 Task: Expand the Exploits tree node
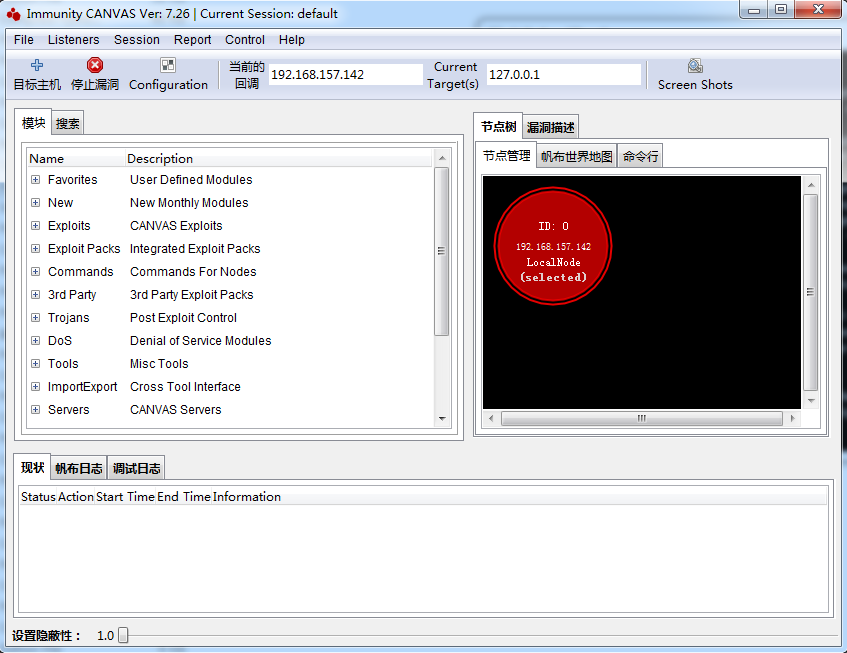36,226
